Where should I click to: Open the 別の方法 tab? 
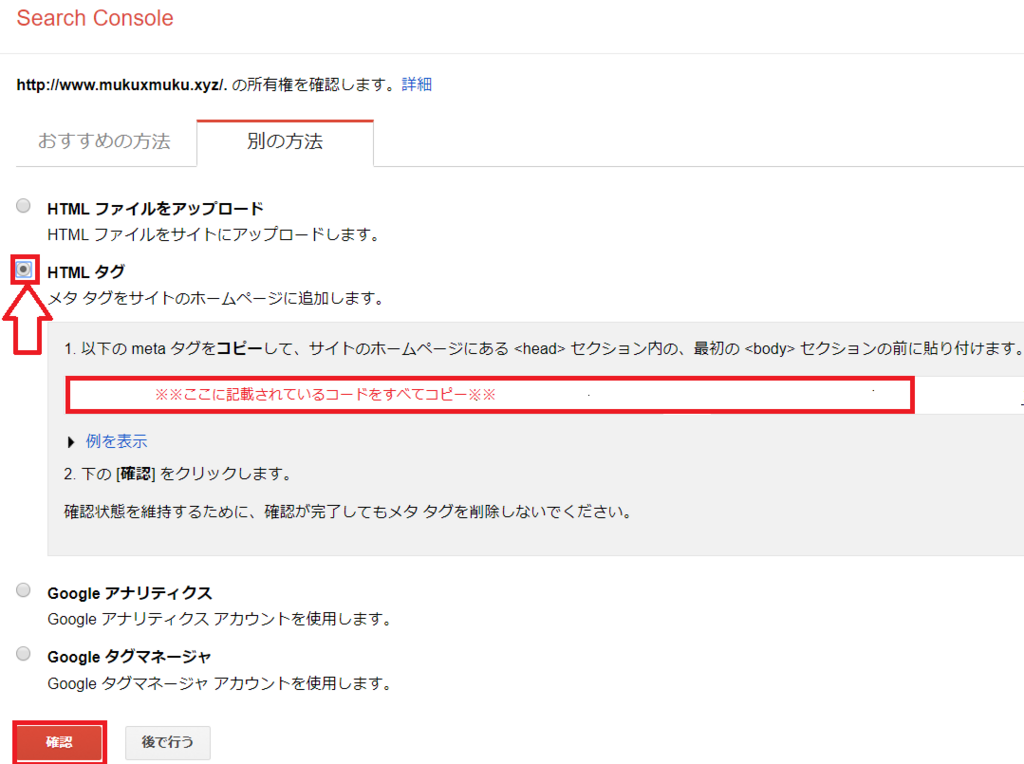click(285, 142)
